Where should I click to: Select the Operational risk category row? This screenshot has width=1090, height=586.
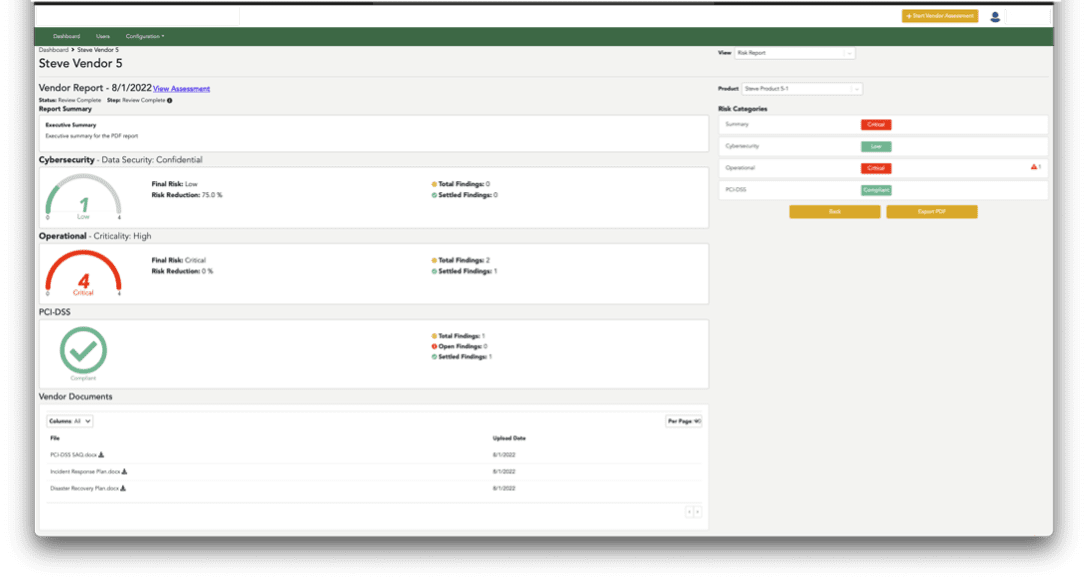[883, 168]
